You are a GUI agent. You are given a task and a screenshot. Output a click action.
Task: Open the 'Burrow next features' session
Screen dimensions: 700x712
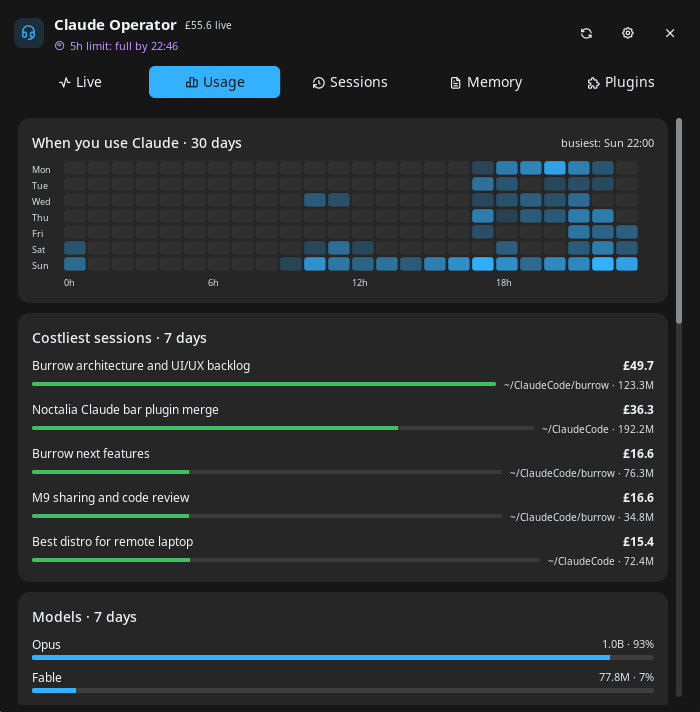(x=91, y=454)
